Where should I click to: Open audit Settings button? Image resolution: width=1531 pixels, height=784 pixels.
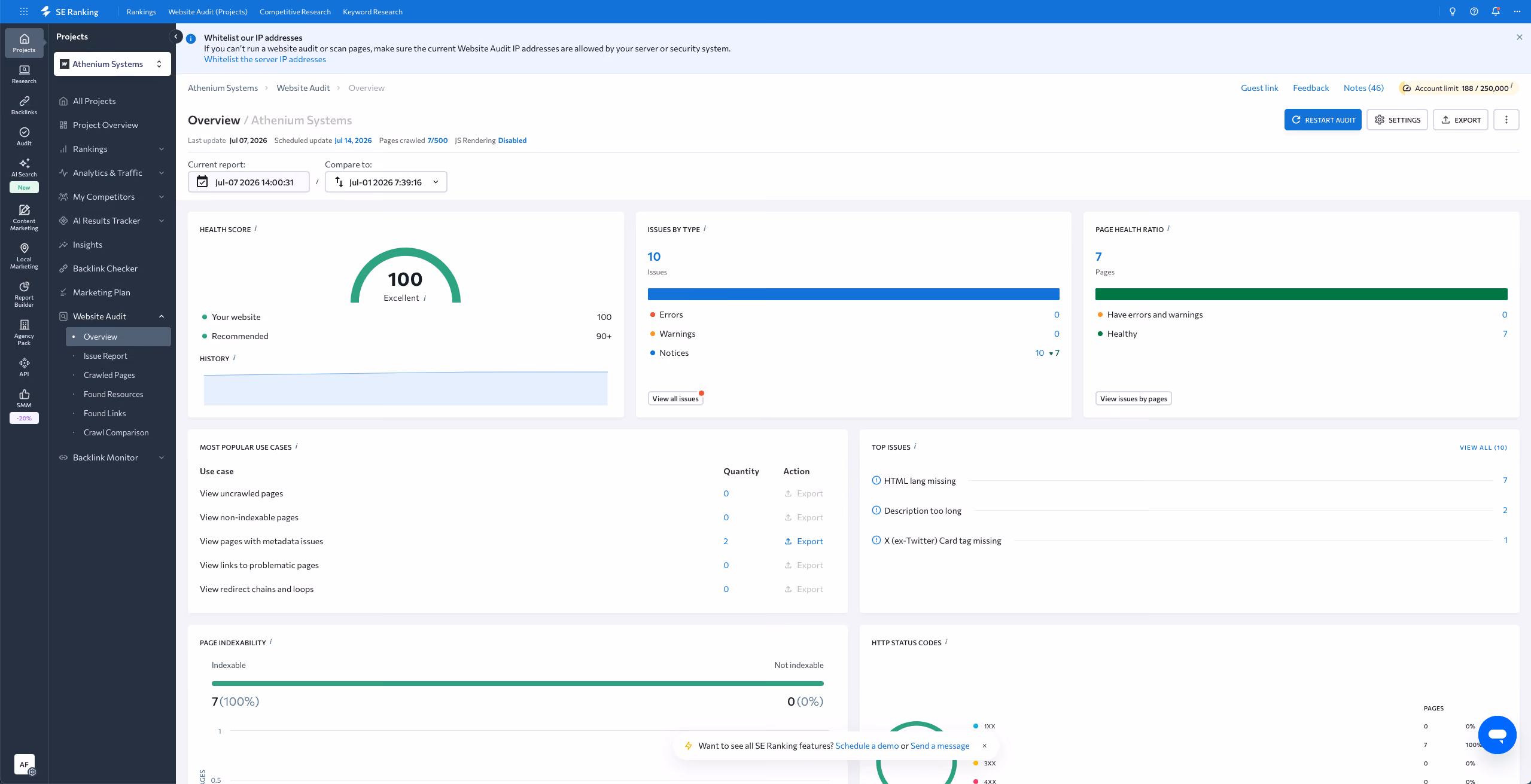coord(1397,120)
